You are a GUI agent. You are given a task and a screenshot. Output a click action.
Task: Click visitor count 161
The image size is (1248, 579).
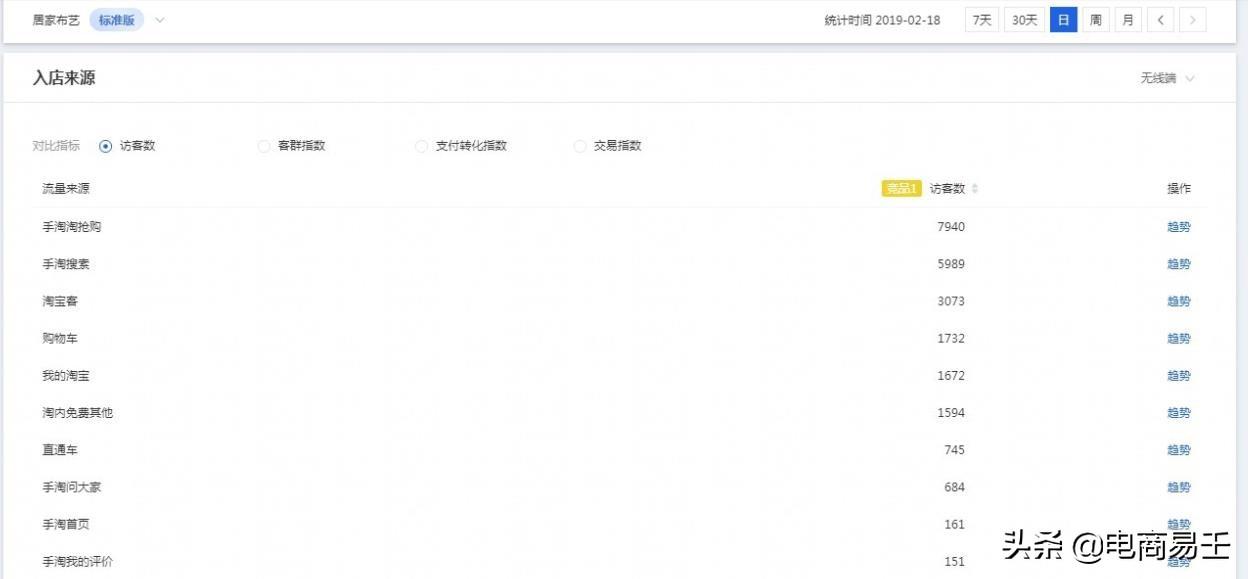click(955, 524)
